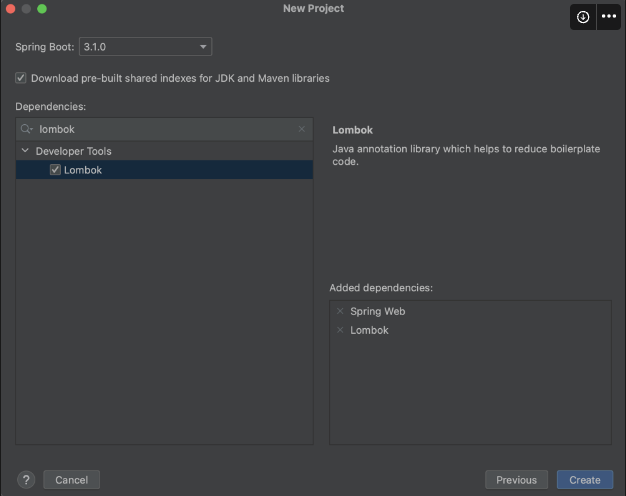
Task: Click the search magnifier icon in dependencies
Action: [x=26, y=129]
